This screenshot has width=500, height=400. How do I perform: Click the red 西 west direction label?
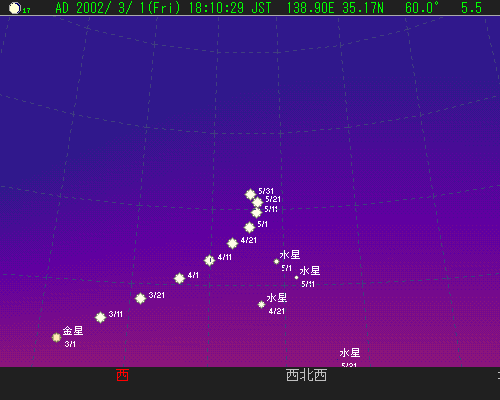coord(122,375)
